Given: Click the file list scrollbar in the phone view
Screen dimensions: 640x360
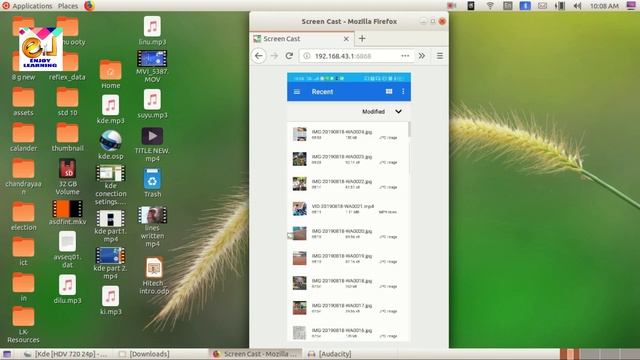Looking at the screenshot, I should tap(409, 129).
